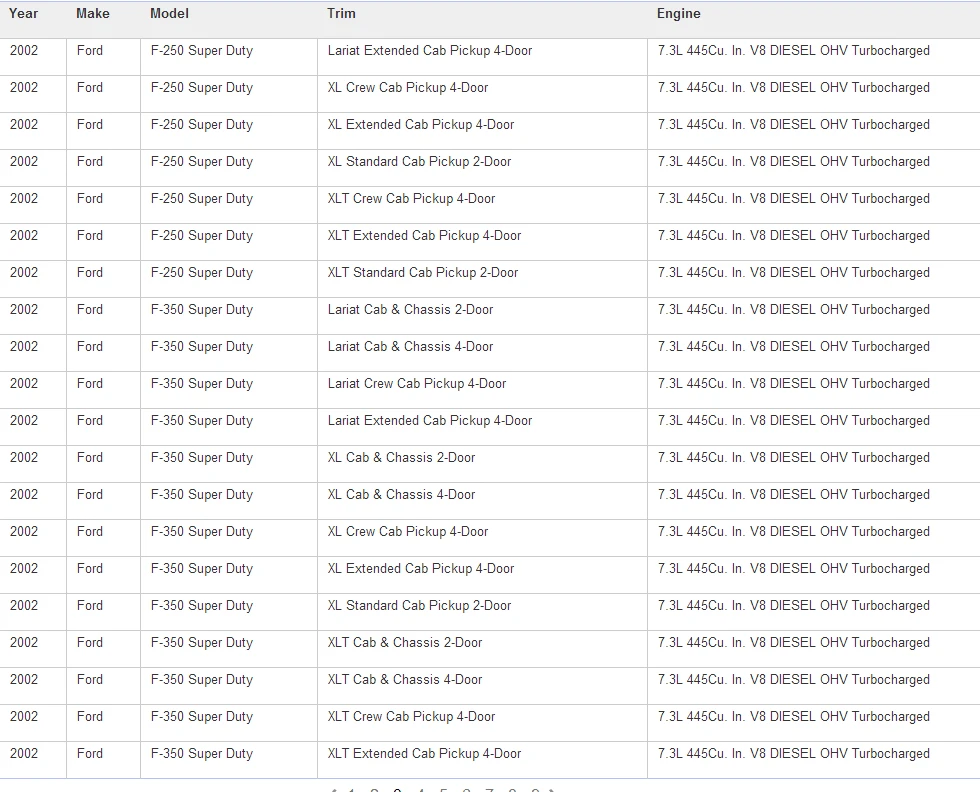
Task: Select F-350 Lariat Extended Cab Pickup 4-Door trim
Action: 430,420
